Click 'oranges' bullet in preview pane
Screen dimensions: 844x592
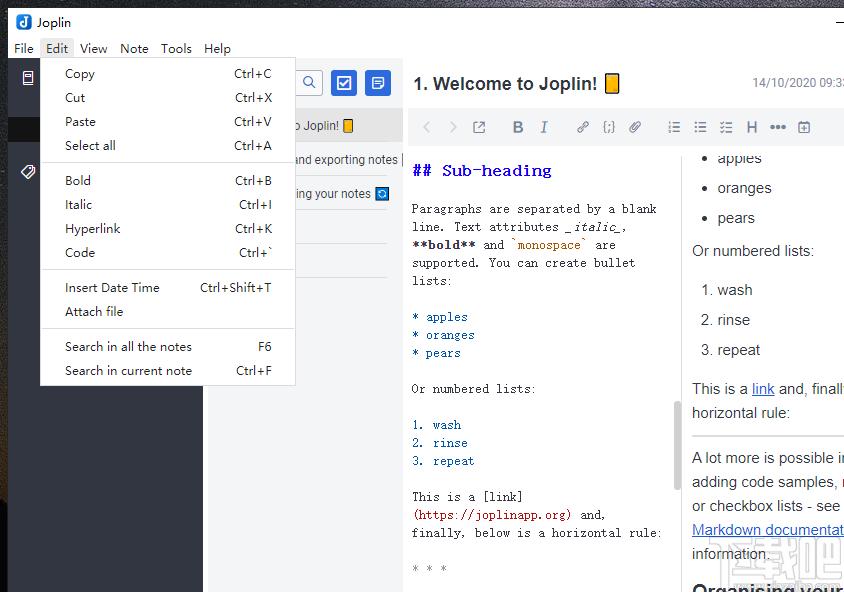click(x=744, y=188)
